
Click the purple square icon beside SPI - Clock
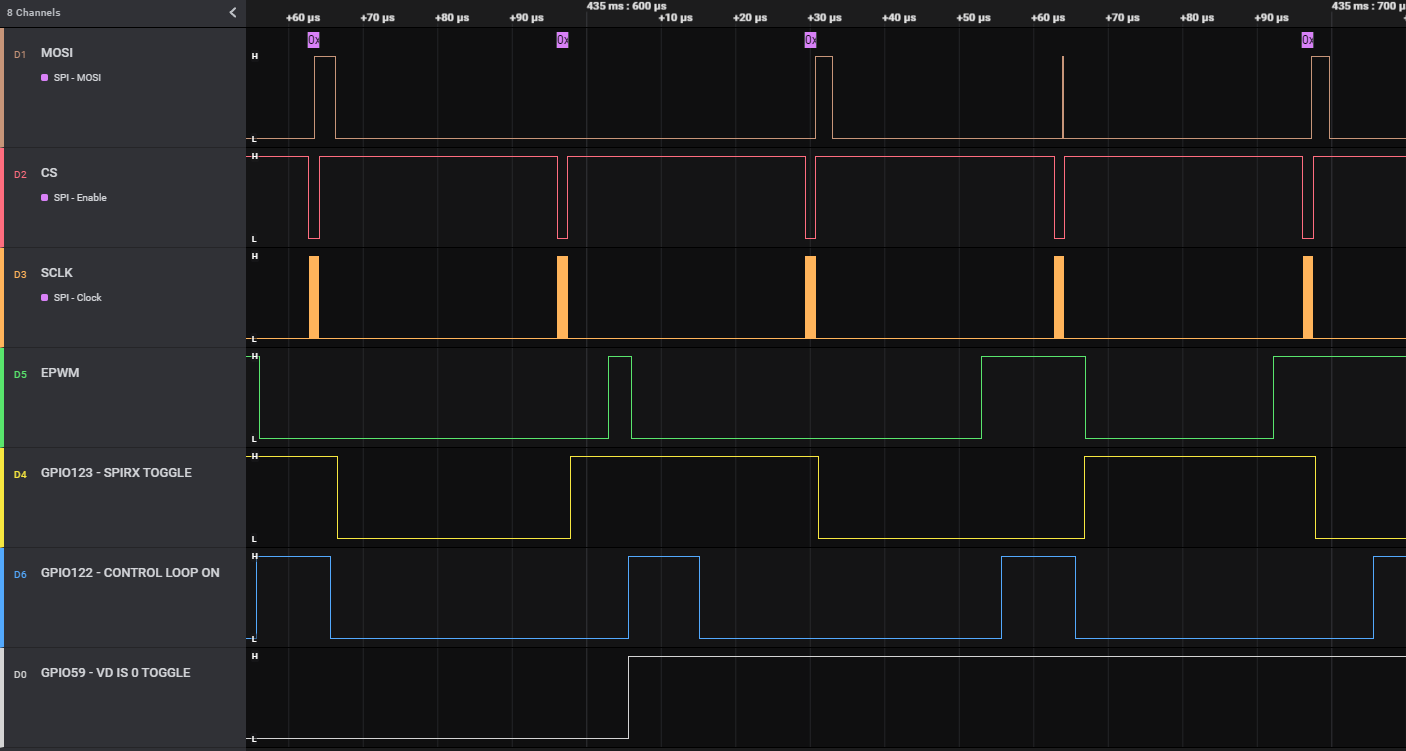(44, 298)
